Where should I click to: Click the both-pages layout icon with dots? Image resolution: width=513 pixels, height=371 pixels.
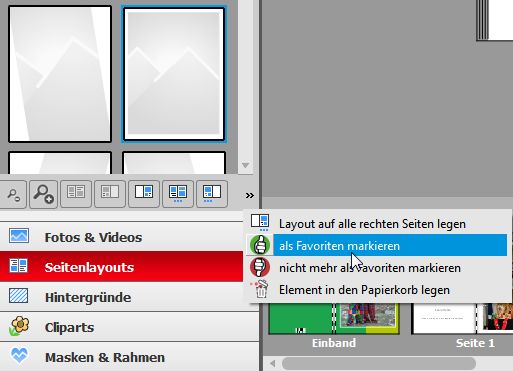click(178, 194)
